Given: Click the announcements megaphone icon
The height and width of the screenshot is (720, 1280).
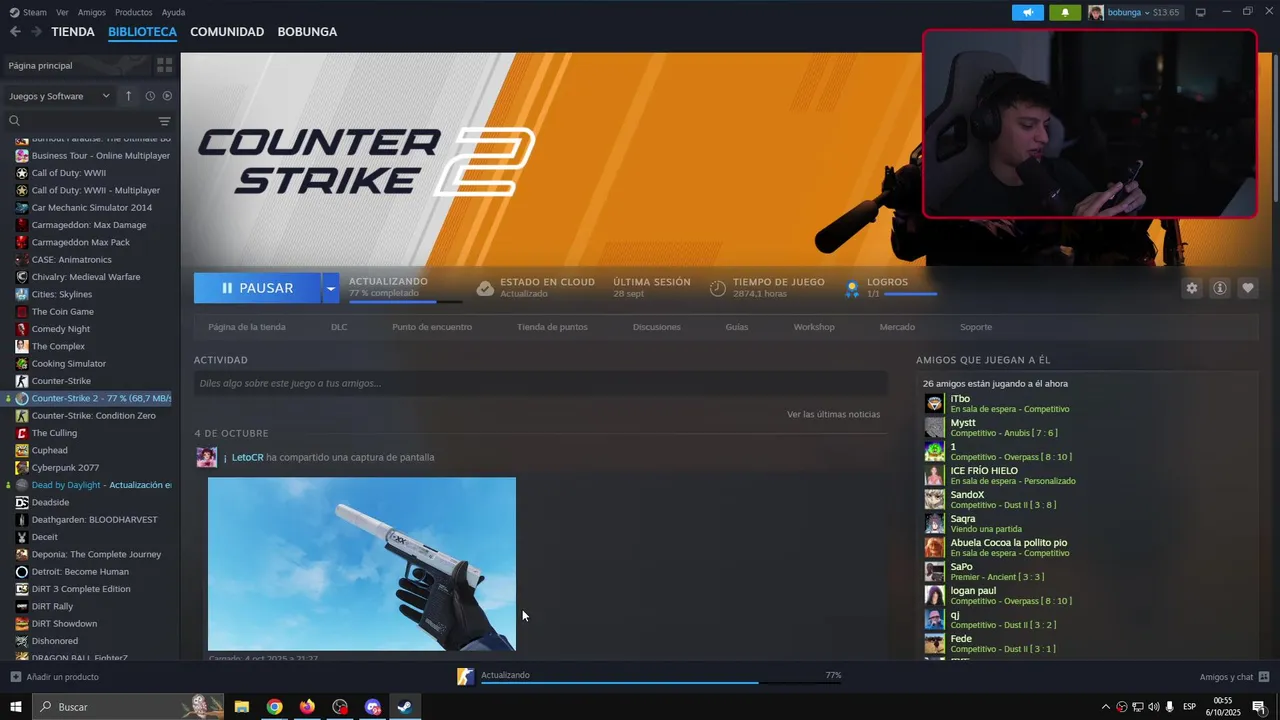Looking at the screenshot, I should click(1027, 12).
